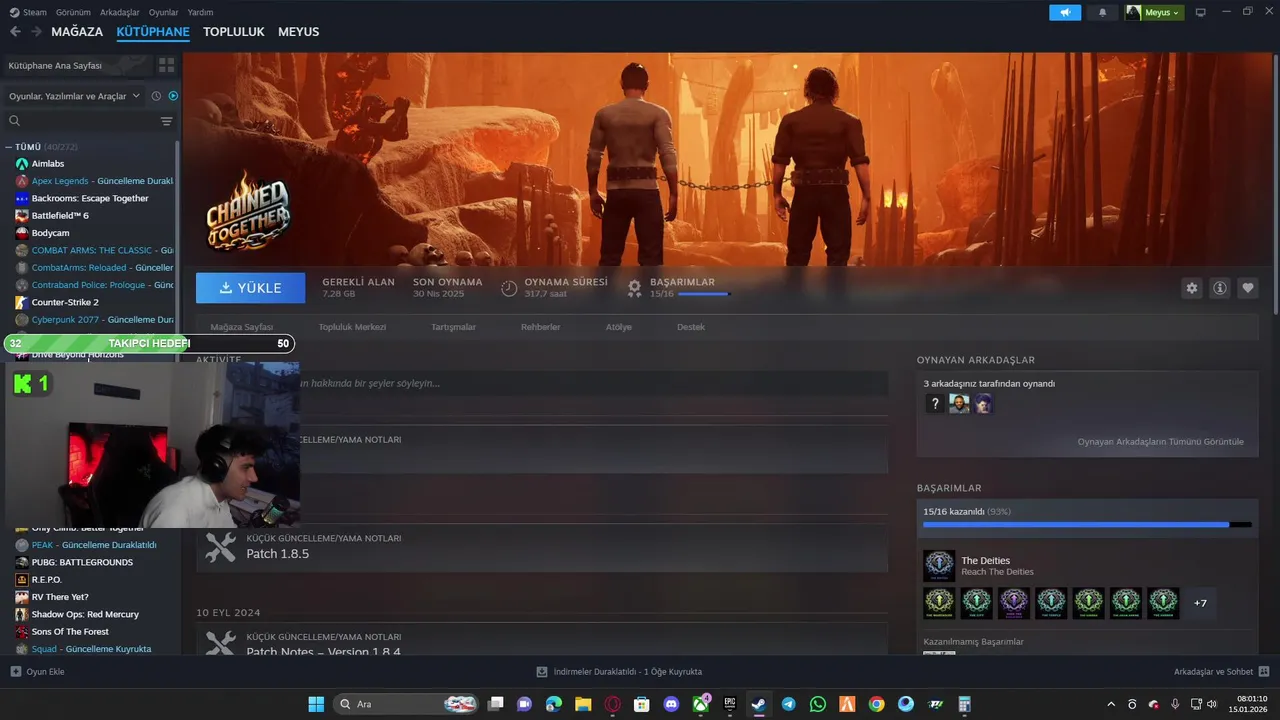Open the MEYUS profile tab
This screenshot has height=720, width=1280.
[x=299, y=32]
